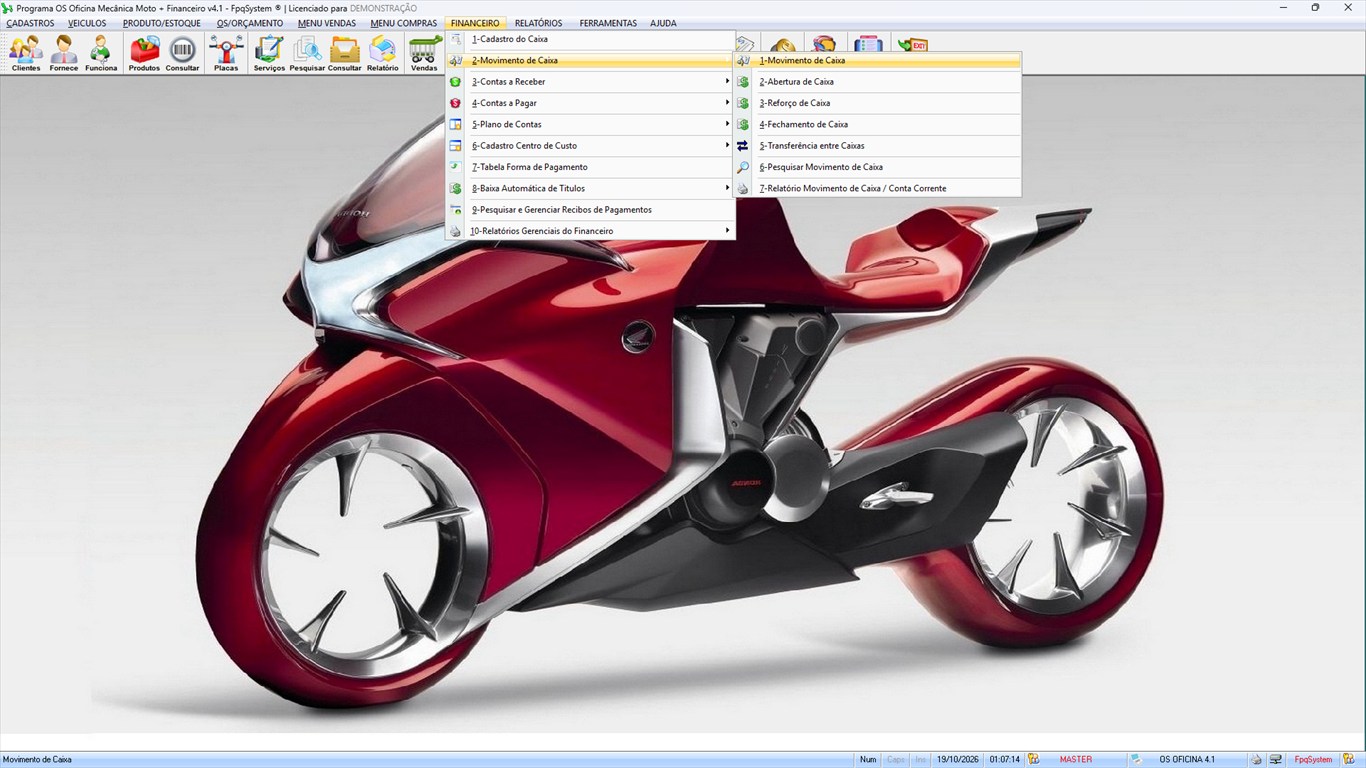Click the date 19/10/2026 in status bar
The height and width of the screenshot is (768, 1366).
click(x=958, y=760)
